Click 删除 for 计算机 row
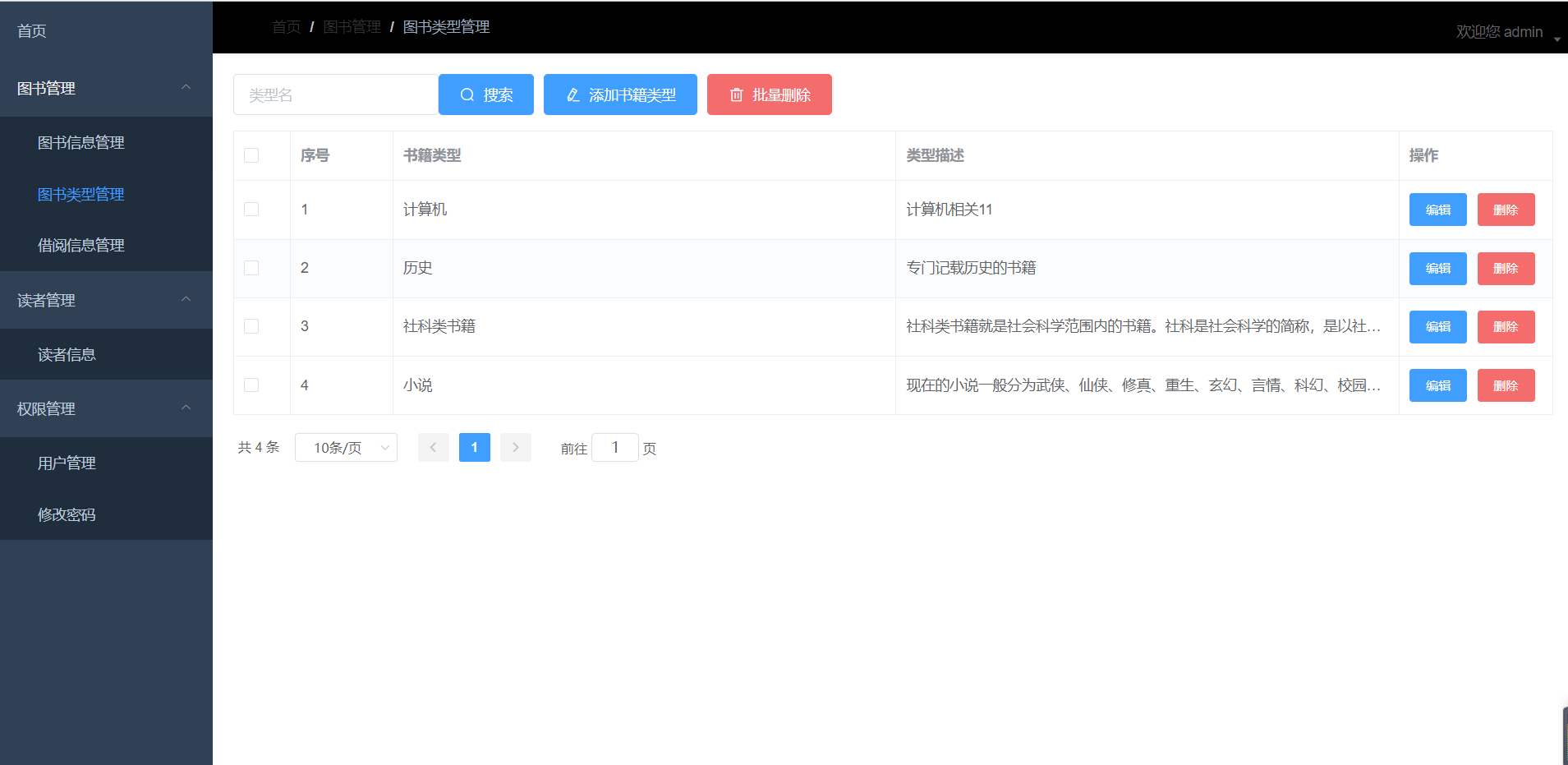This screenshot has height=765, width=1568. 1506,210
